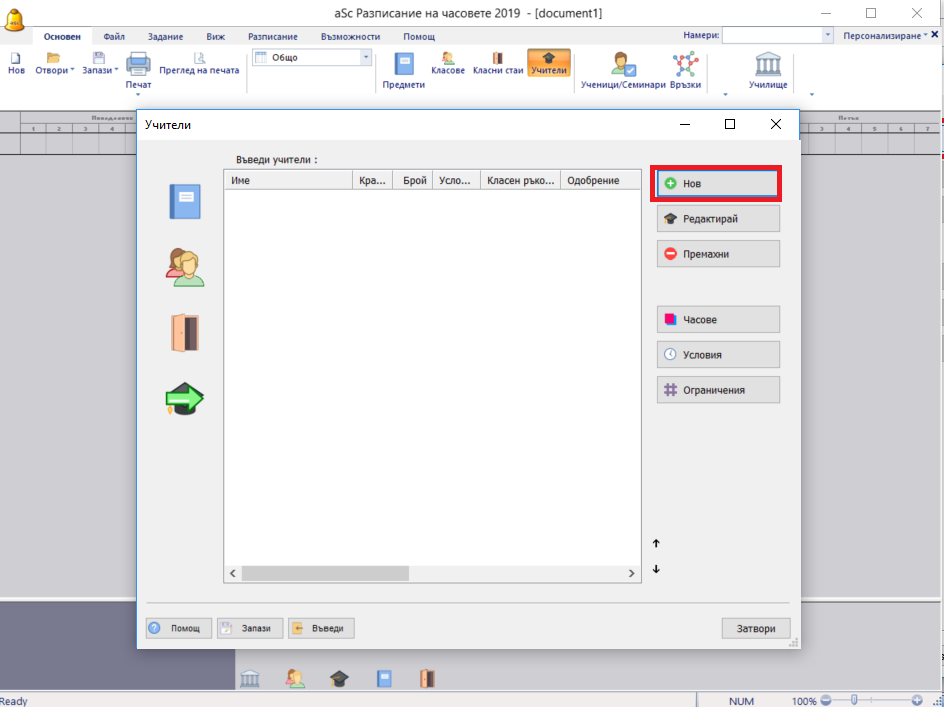Click the Намери search field
Image resolution: width=944 pixels, height=707 pixels.
pyautogui.click(x=772, y=35)
